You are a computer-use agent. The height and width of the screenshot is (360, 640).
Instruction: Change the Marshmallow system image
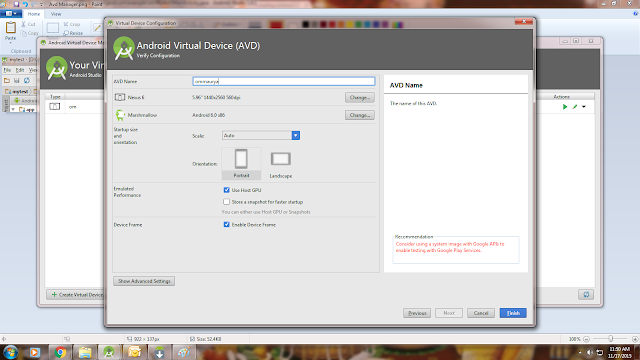(x=360, y=115)
